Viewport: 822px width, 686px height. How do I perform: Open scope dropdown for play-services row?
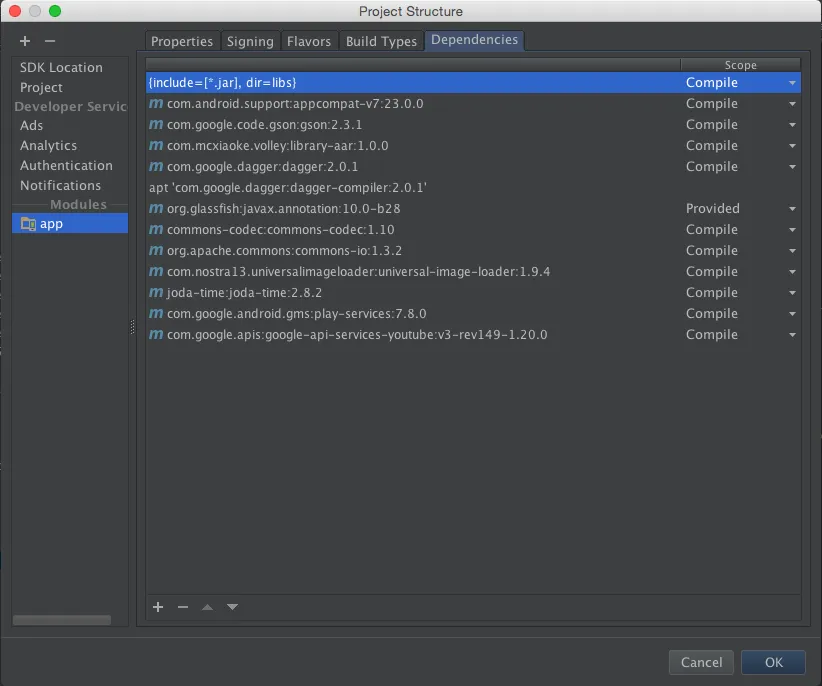point(792,314)
